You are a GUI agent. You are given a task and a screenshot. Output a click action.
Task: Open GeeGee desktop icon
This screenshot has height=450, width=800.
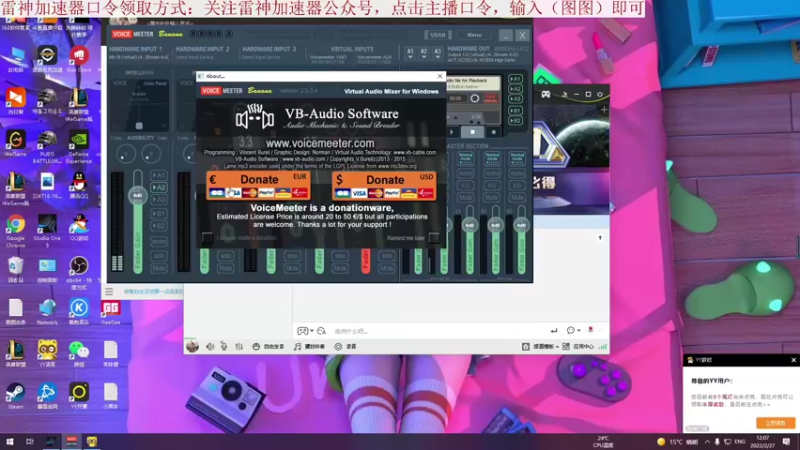[110, 312]
